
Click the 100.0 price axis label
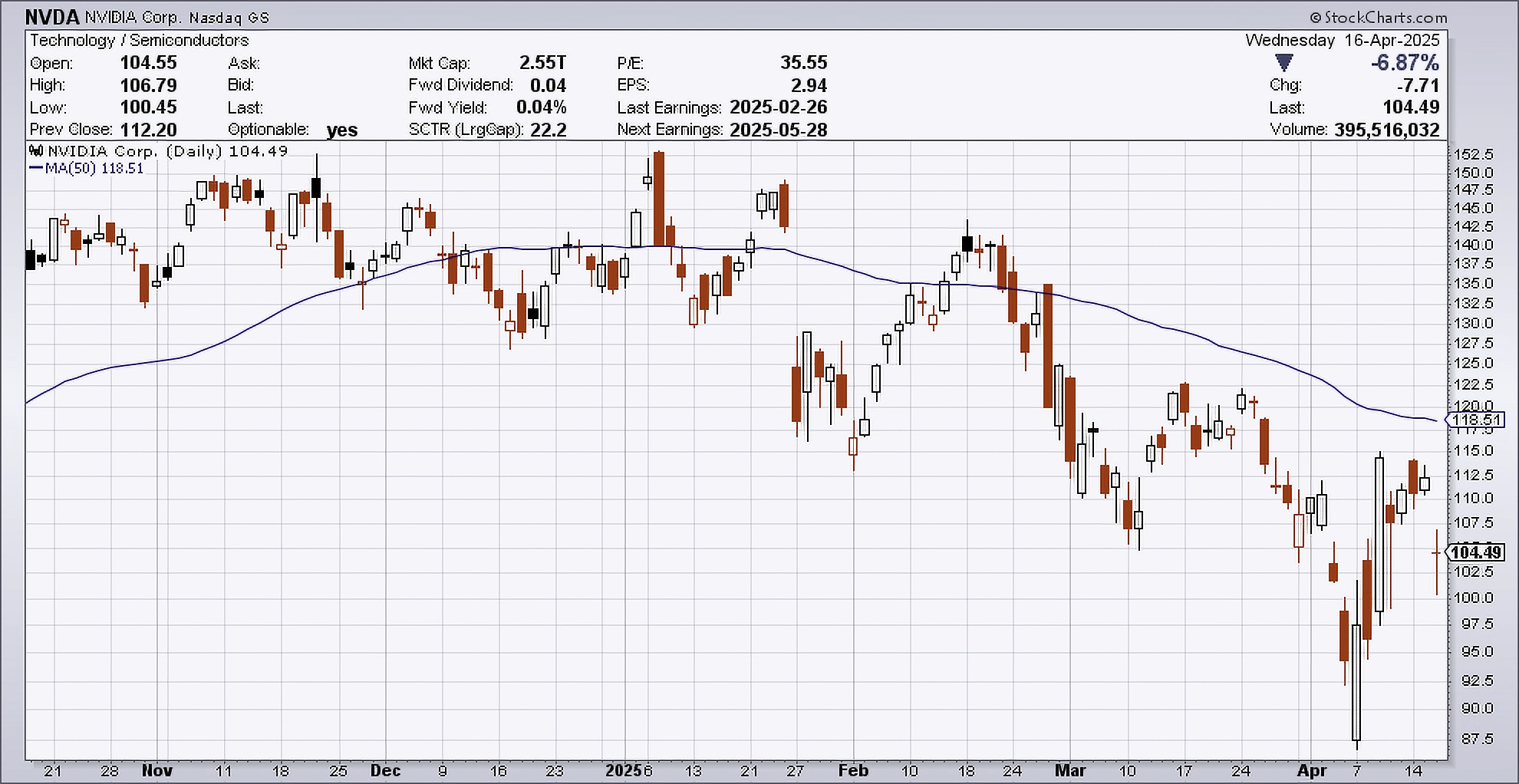coord(1473,598)
